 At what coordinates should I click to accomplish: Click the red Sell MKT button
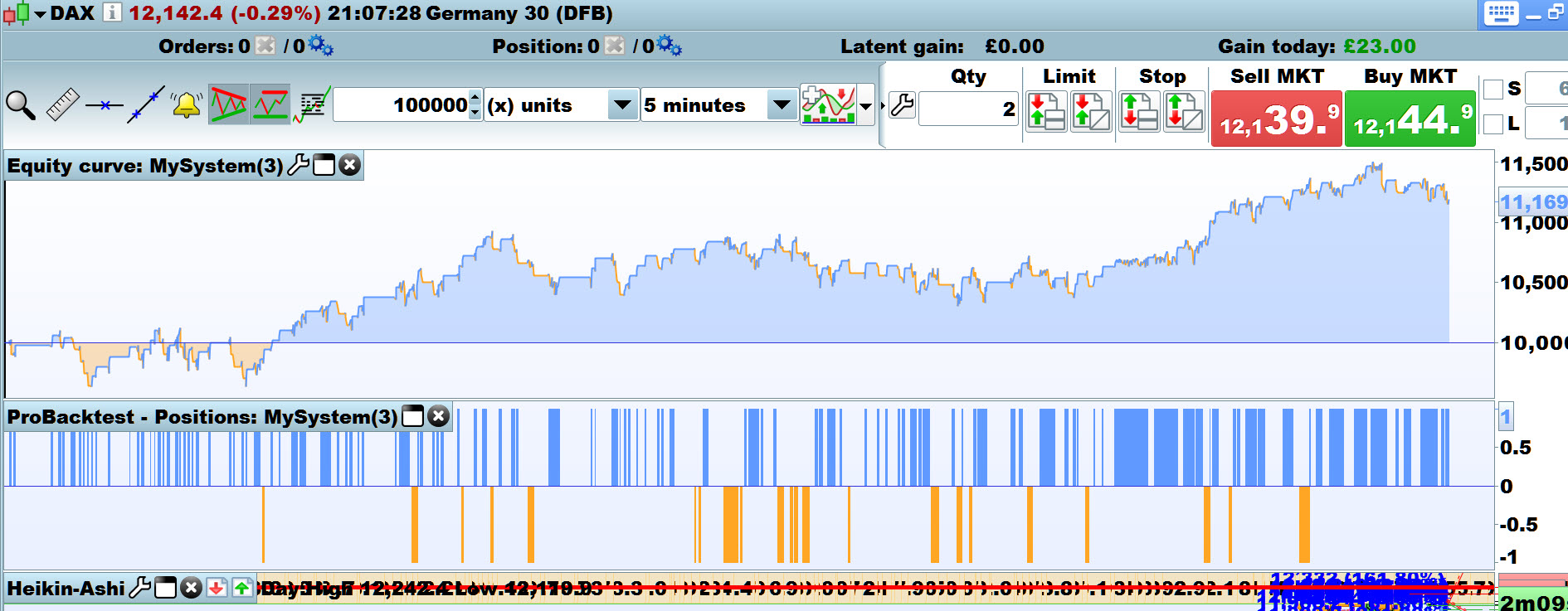point(1276,119)
